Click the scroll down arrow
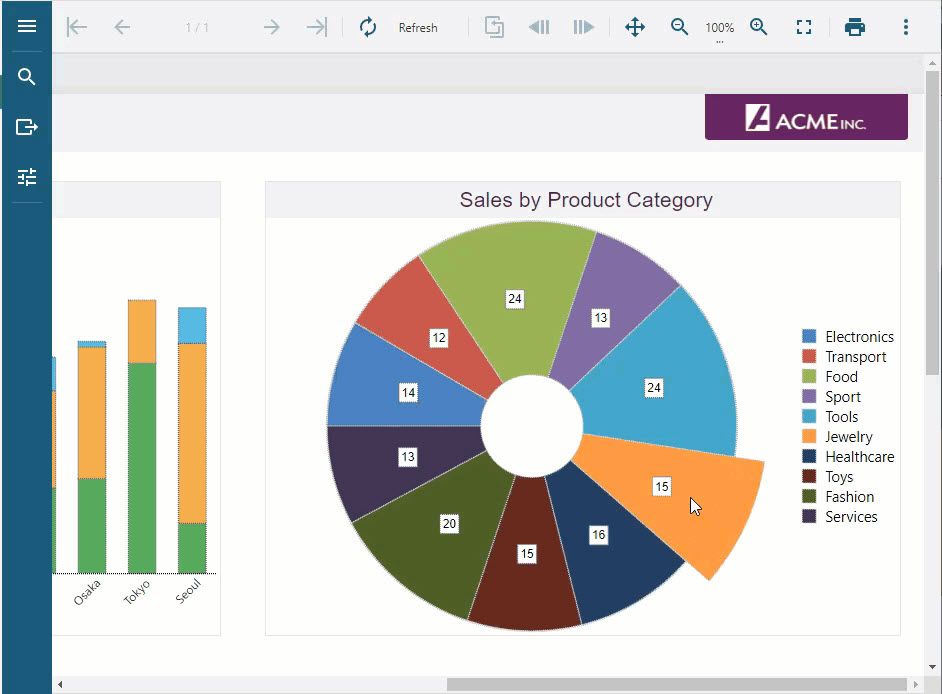This screenshot has height=694, width=942. (x=932, y=666)
